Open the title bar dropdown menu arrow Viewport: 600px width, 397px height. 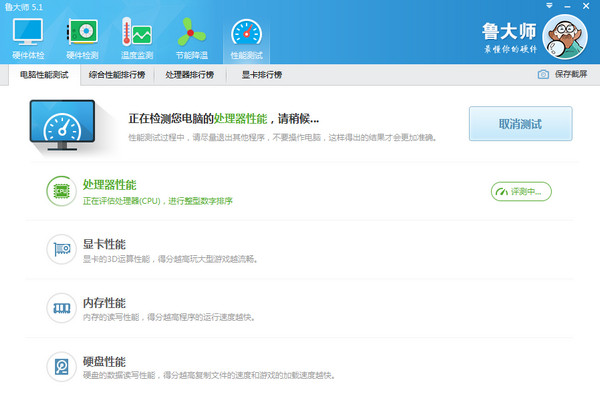point(549,6)
